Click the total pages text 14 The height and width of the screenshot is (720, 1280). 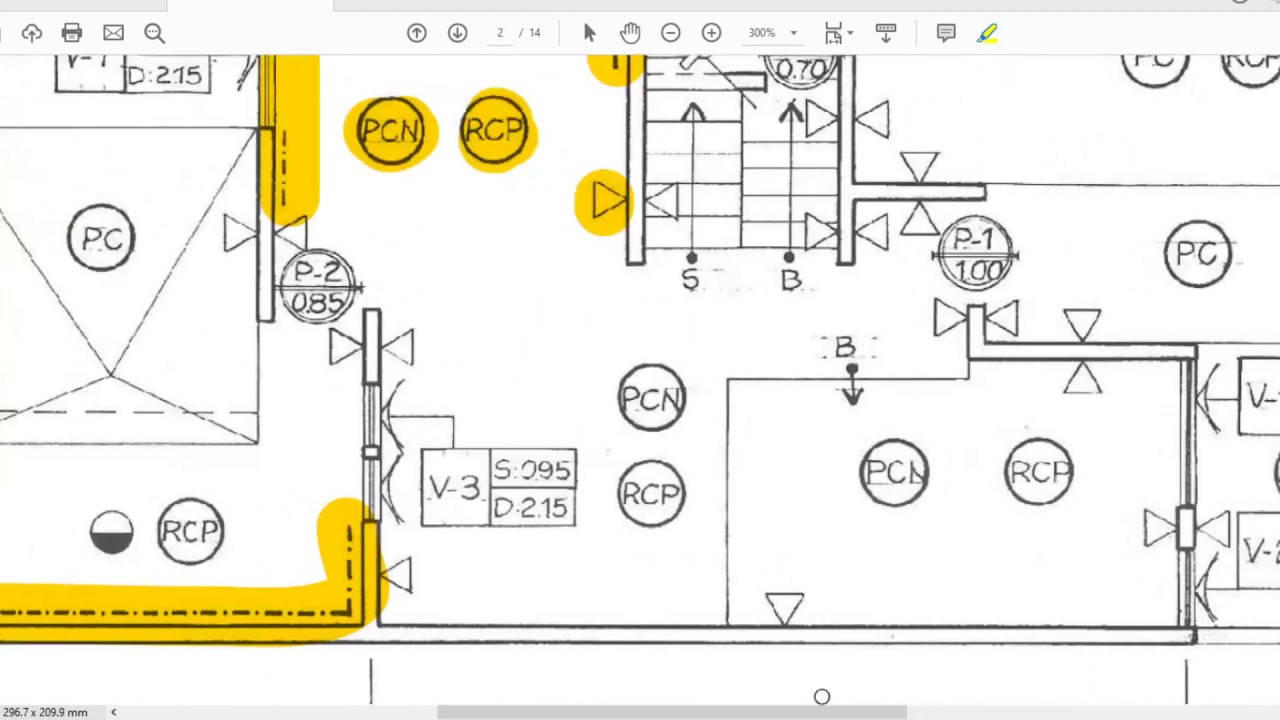point(535,33)
